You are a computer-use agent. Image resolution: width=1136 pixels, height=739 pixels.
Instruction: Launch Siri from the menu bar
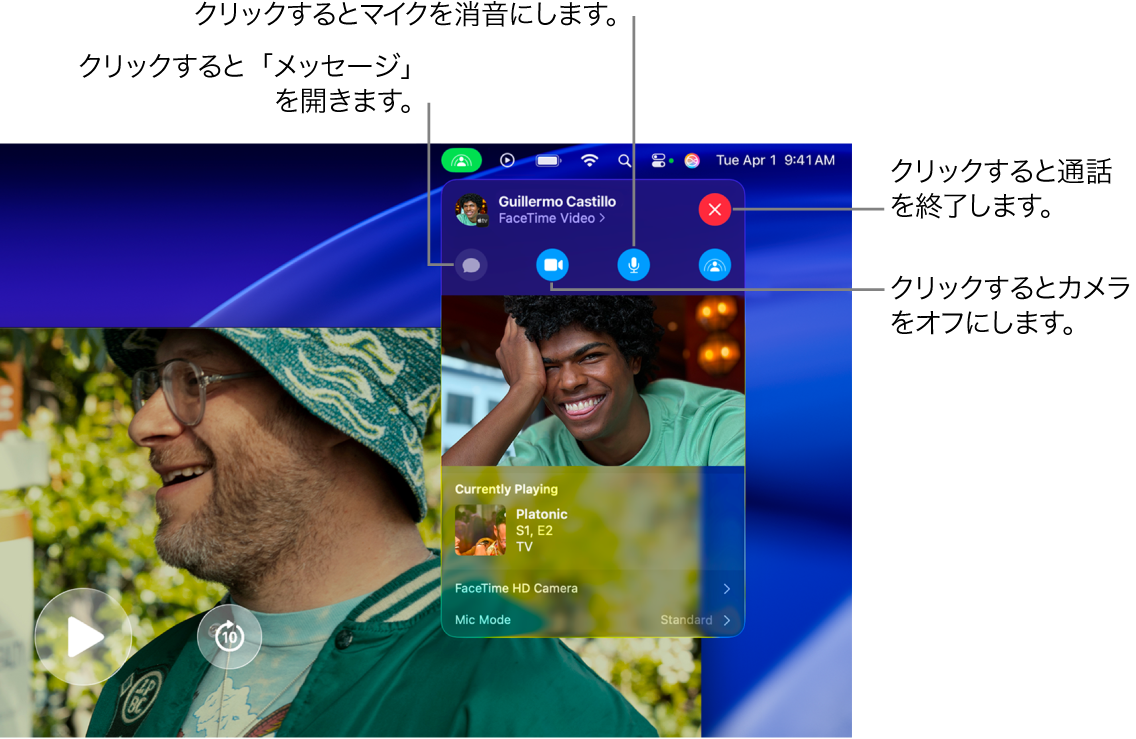coord(692,160)
